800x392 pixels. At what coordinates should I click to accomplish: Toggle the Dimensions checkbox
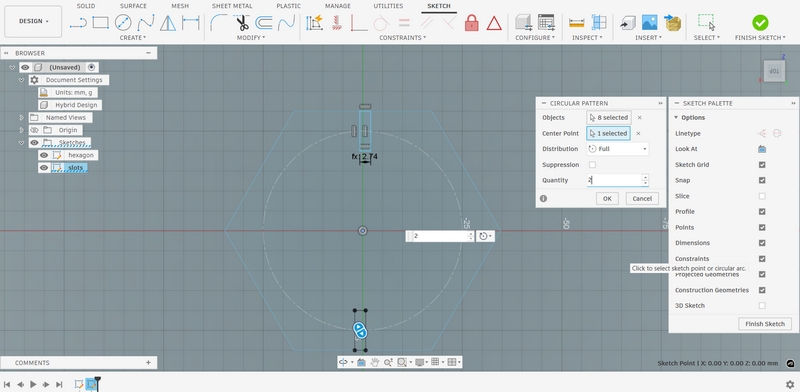click(x=762, y=243)
